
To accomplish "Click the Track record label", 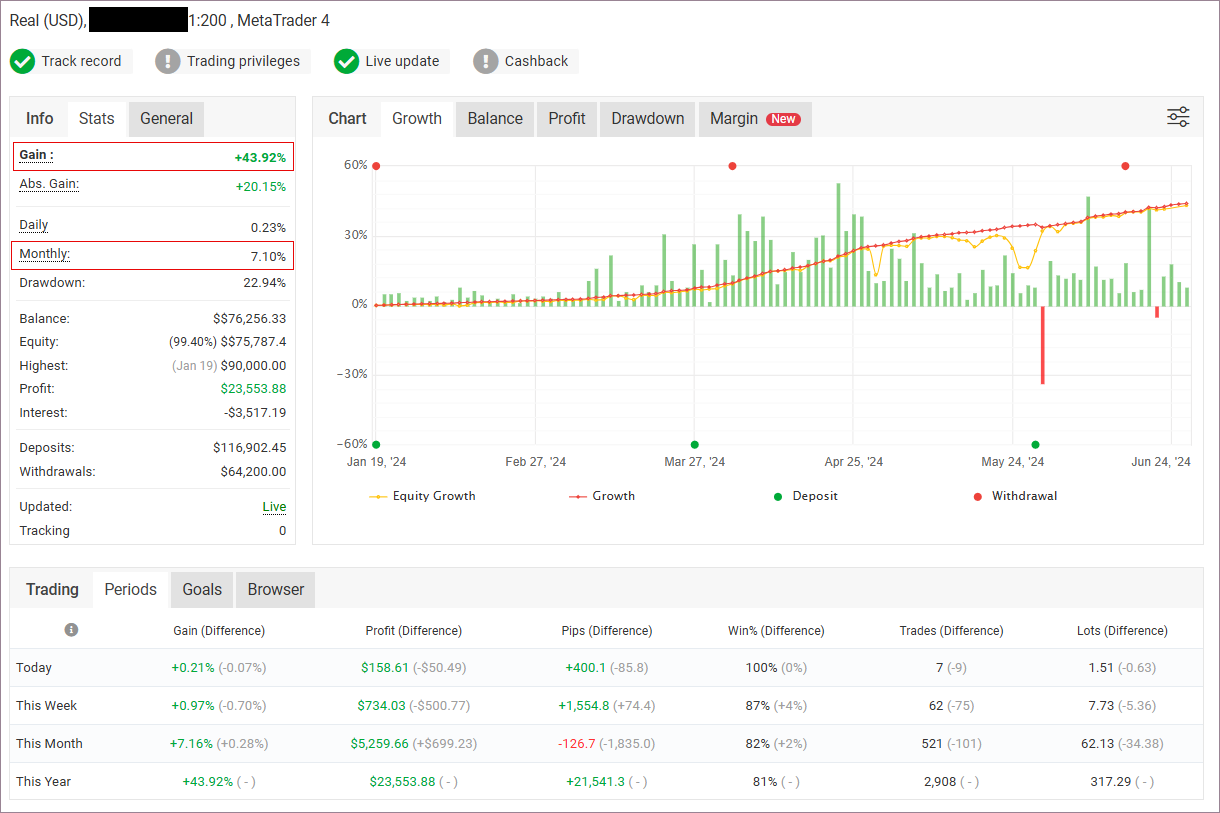I will (81, 61).
